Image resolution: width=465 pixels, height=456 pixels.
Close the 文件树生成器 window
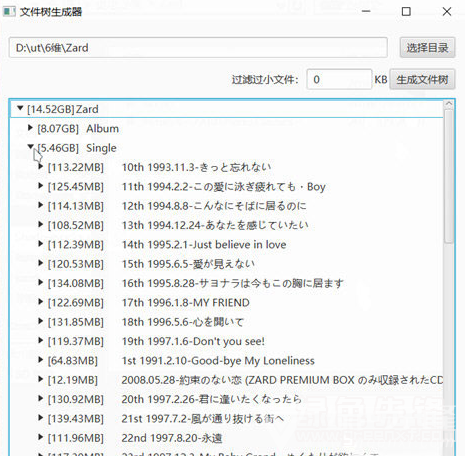447,12
